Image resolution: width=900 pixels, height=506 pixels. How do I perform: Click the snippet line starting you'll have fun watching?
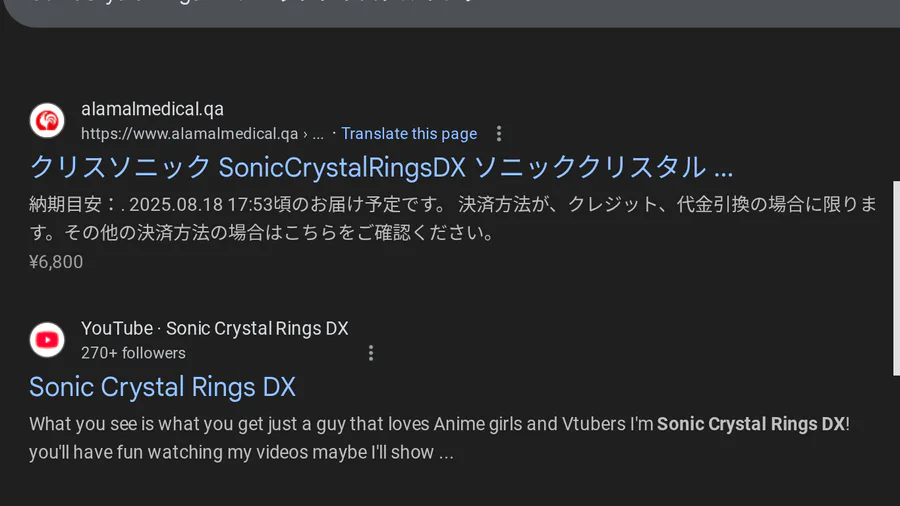240,452
